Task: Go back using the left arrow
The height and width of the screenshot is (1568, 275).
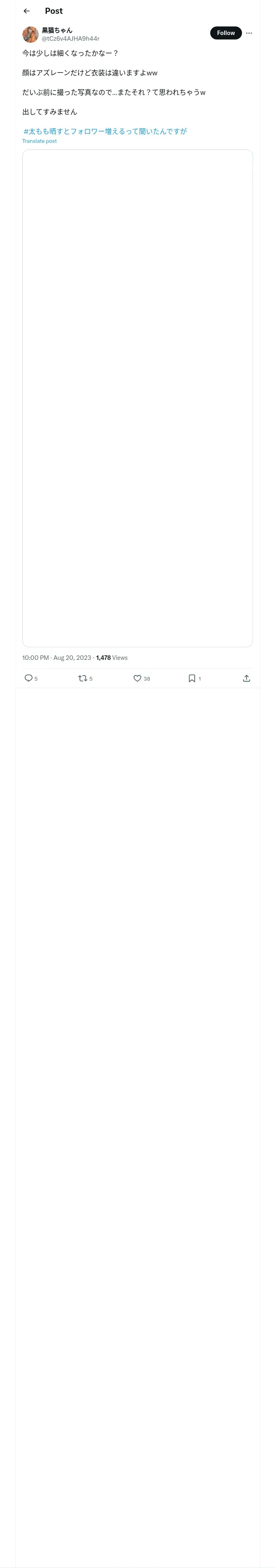Action: [26, 11]
